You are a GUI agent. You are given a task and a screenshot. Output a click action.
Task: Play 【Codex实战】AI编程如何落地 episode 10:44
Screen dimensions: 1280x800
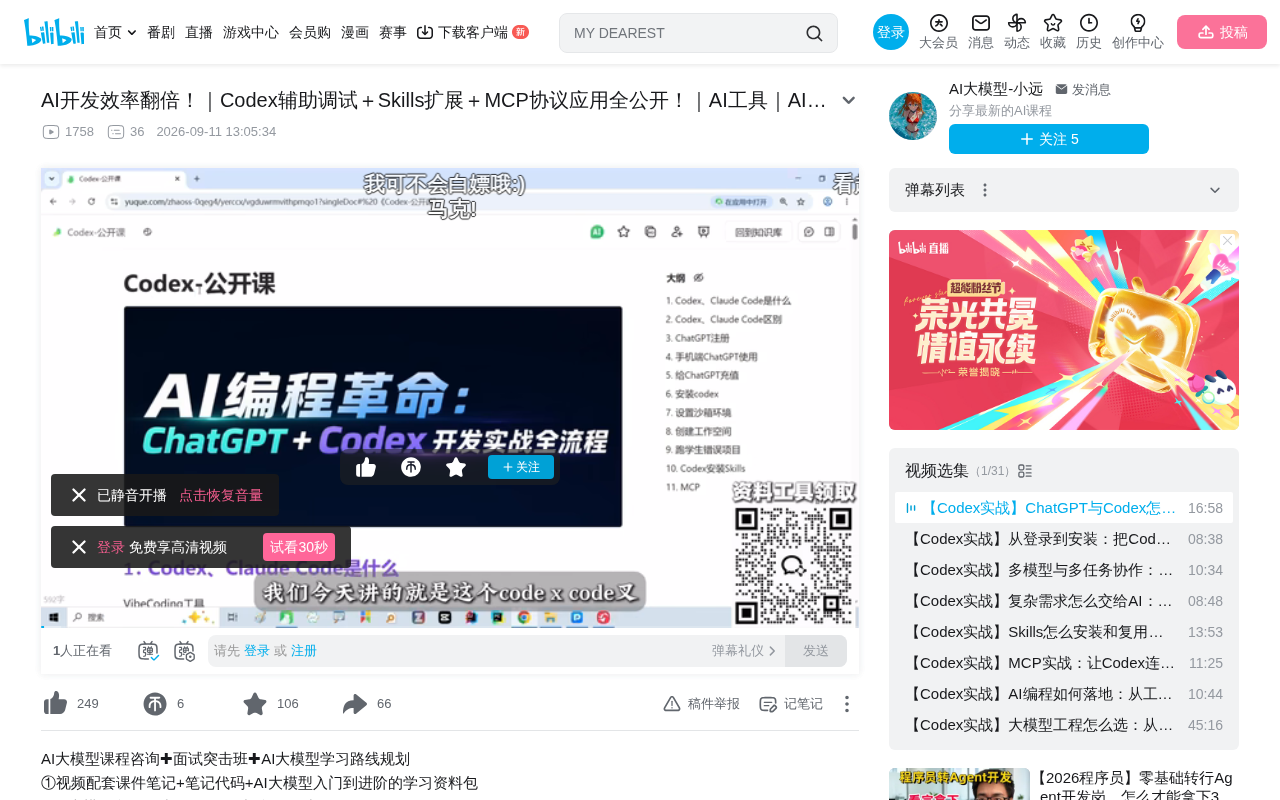[x=1064, y=694]
